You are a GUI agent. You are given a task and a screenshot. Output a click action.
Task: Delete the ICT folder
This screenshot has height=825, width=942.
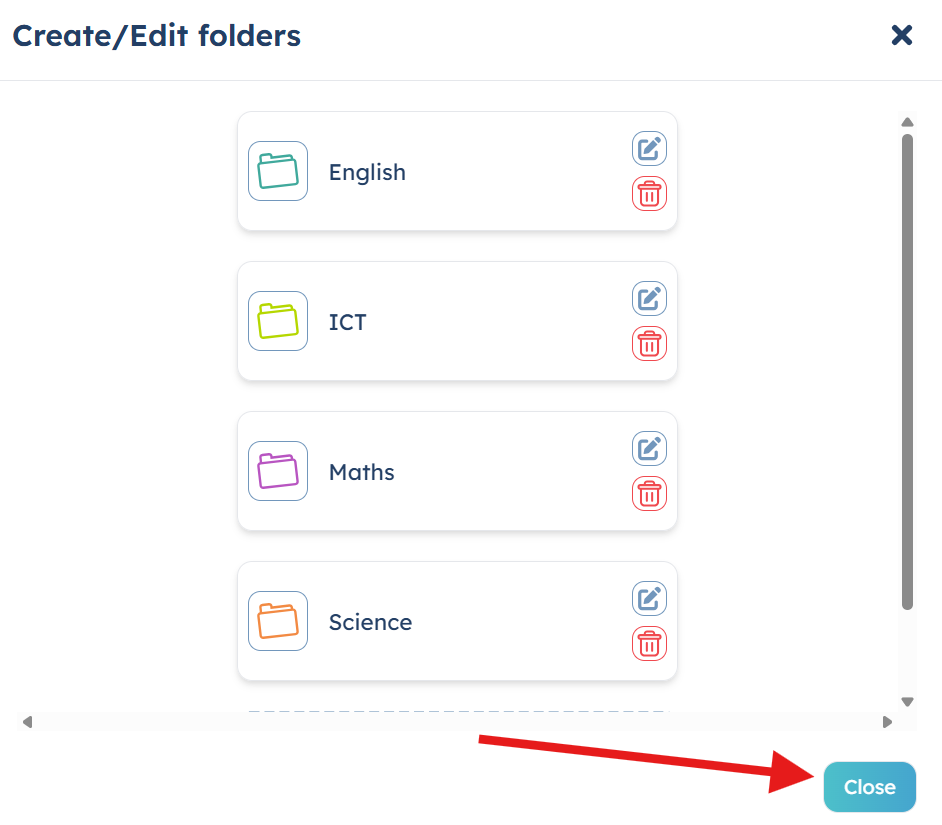(x=649, y=344)
